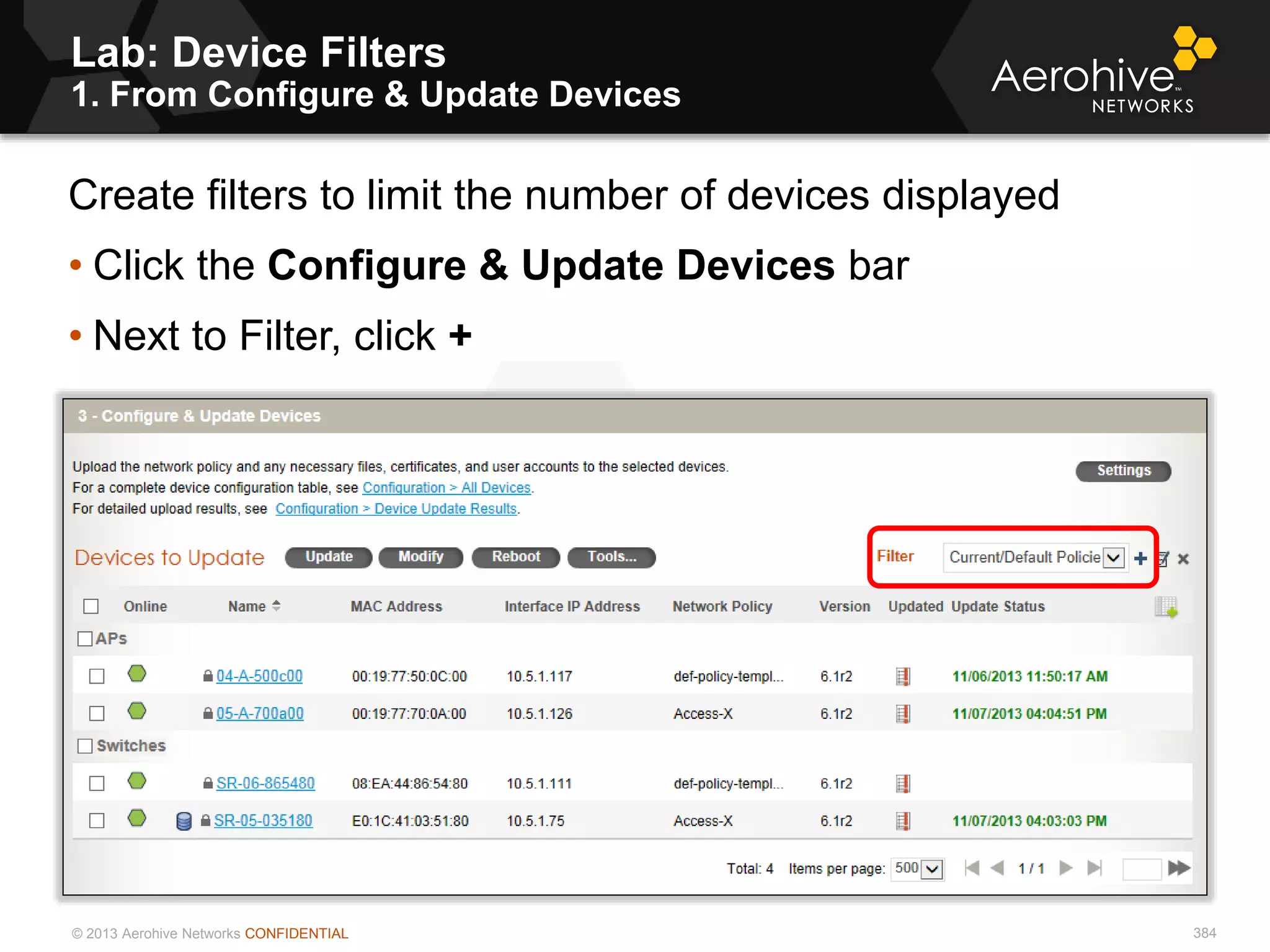Click the green online status icon for SR-06-865480

coord(137,781)
